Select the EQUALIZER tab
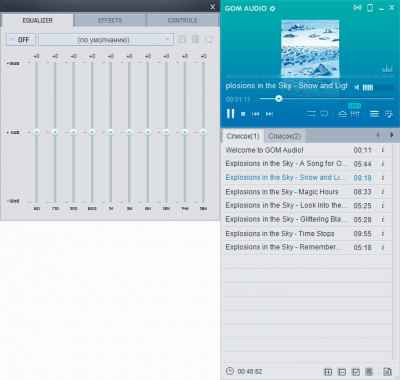Image resolution: width=400 pixels, height=380 pixels. tap(37, 20)
